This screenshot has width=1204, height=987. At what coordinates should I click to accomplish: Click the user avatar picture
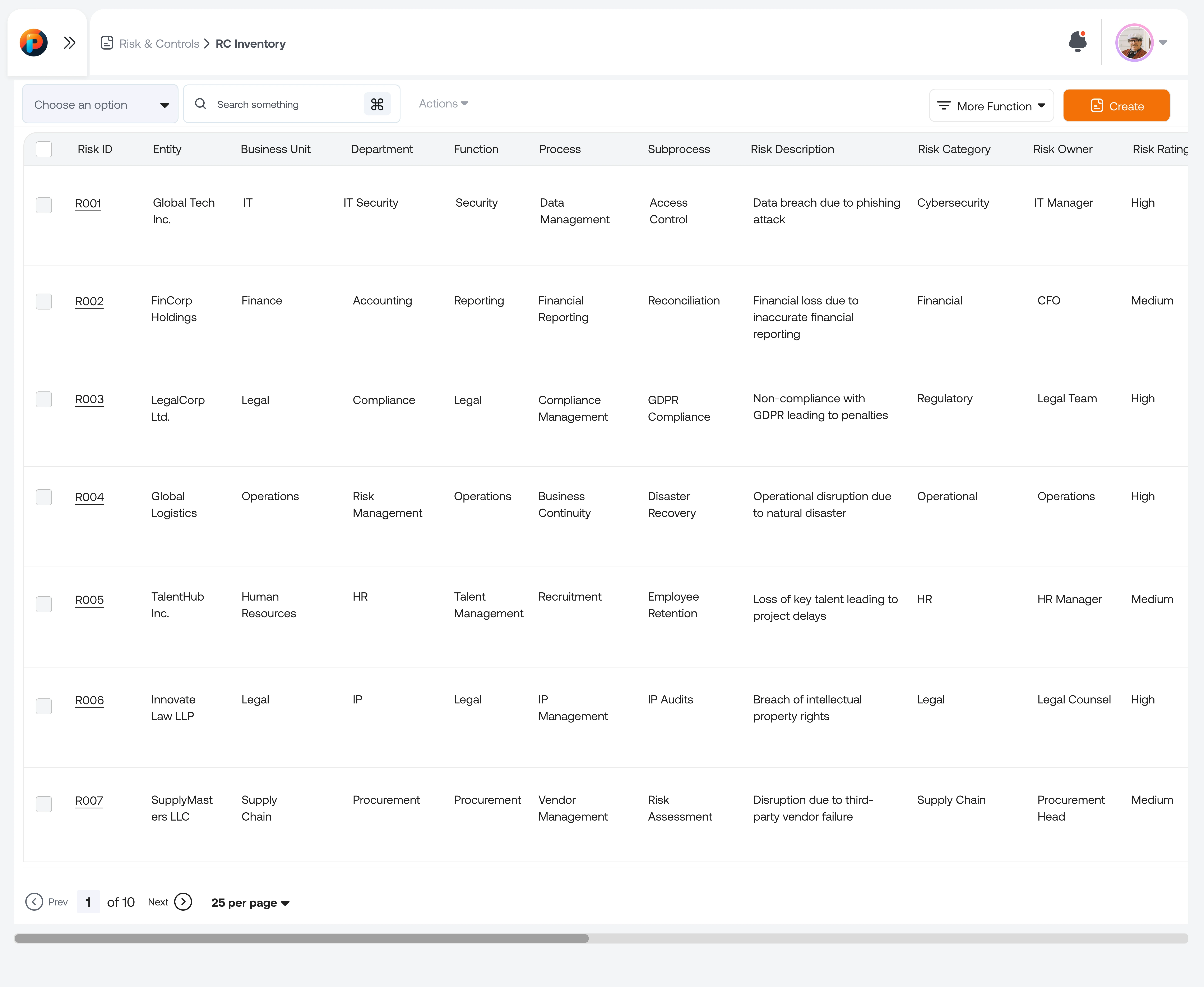click(x=1134, y=43)
